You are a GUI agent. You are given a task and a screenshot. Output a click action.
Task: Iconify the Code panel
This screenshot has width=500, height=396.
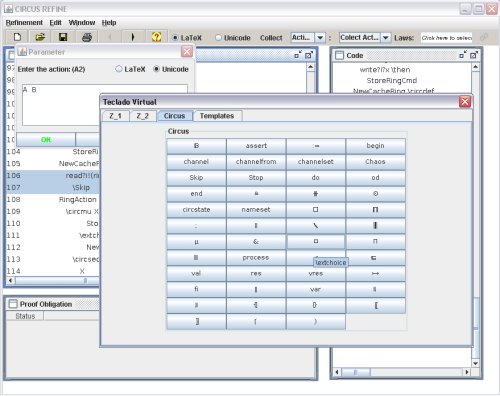click(x=462, y=55)
